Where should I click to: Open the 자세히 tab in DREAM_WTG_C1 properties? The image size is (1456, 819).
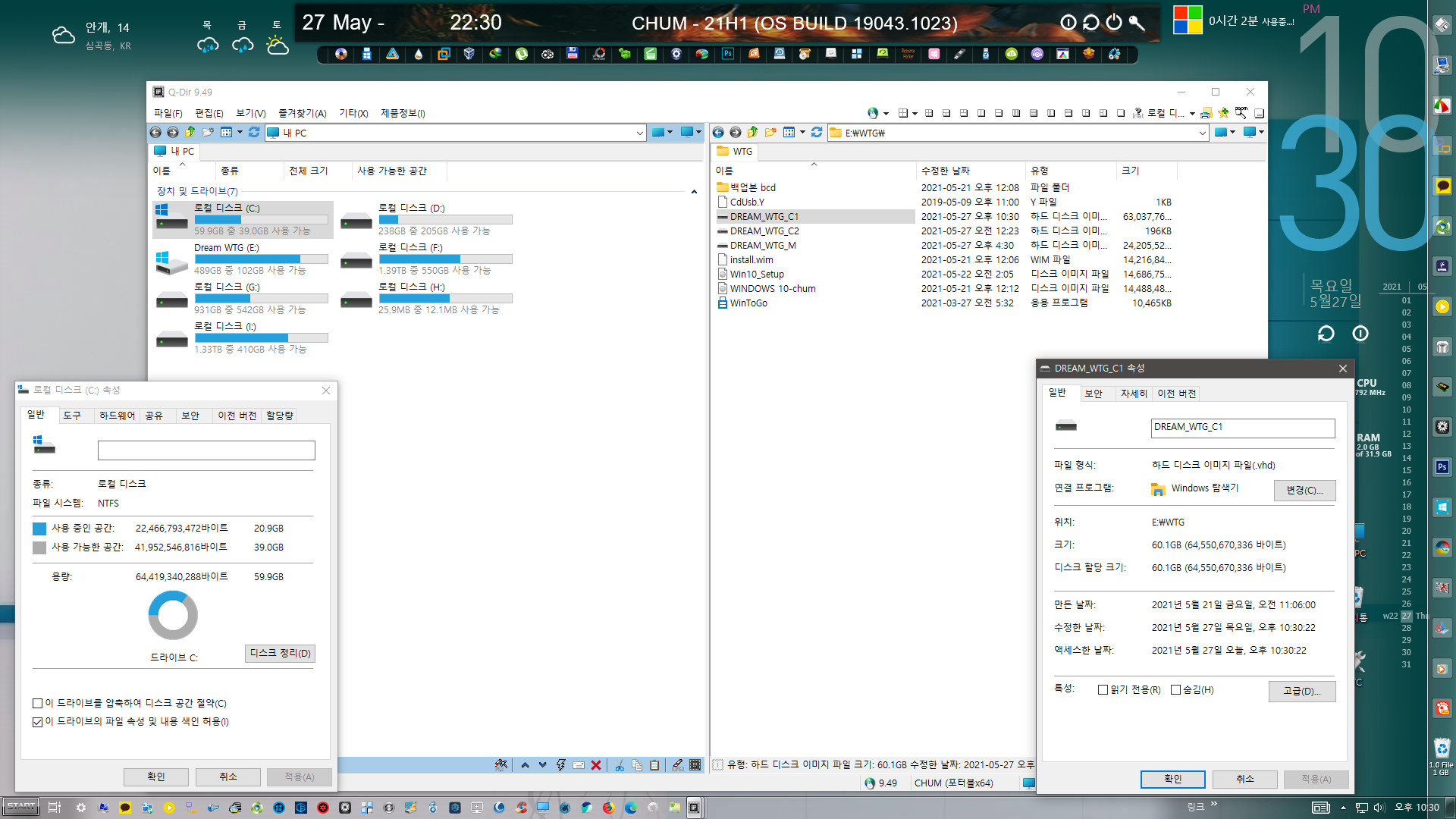click(x=1134, y=394)
